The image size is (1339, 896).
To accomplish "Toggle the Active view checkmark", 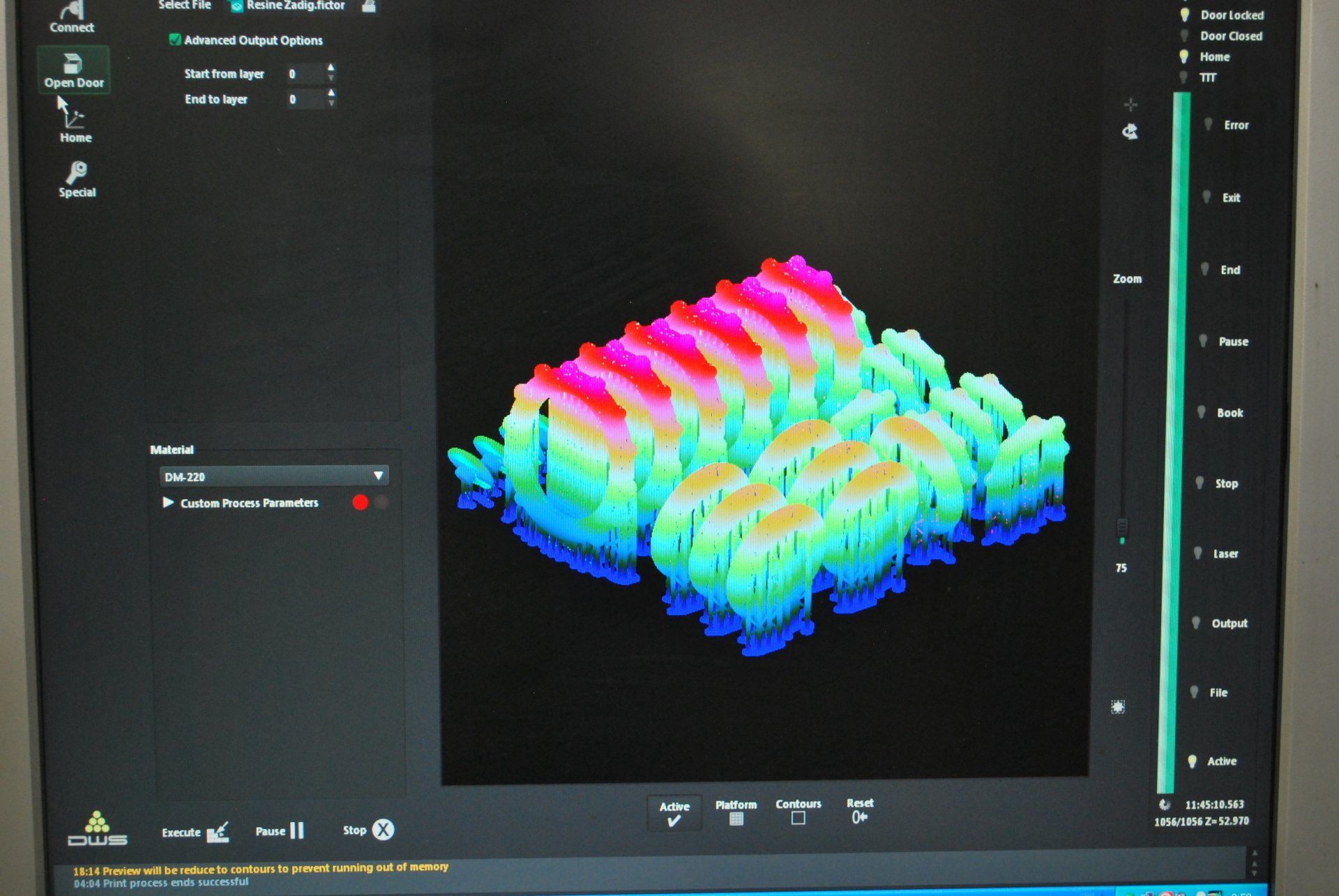I will tap(674, 821).
